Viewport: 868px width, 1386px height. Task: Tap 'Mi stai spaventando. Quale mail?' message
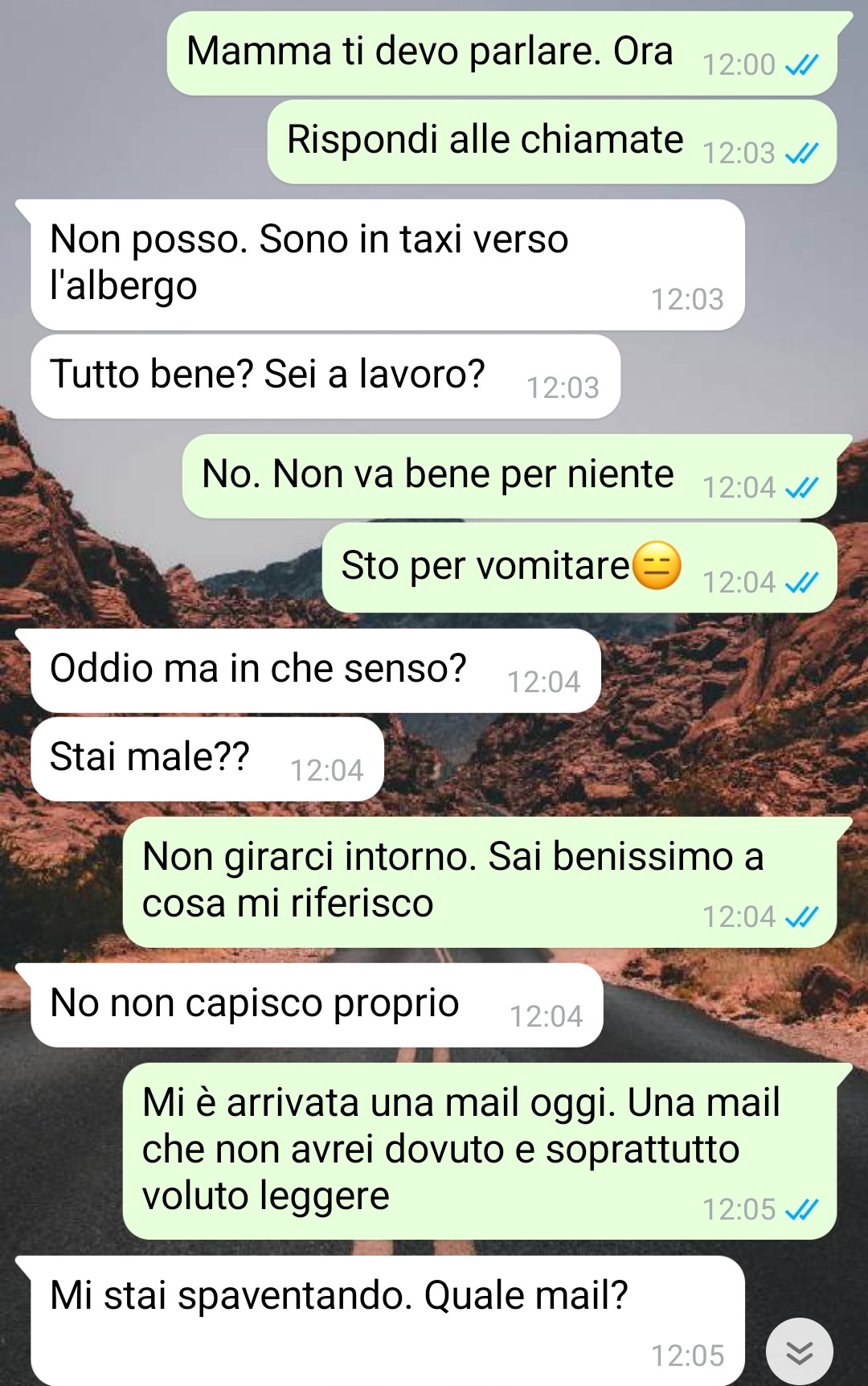click(387, 1321)
